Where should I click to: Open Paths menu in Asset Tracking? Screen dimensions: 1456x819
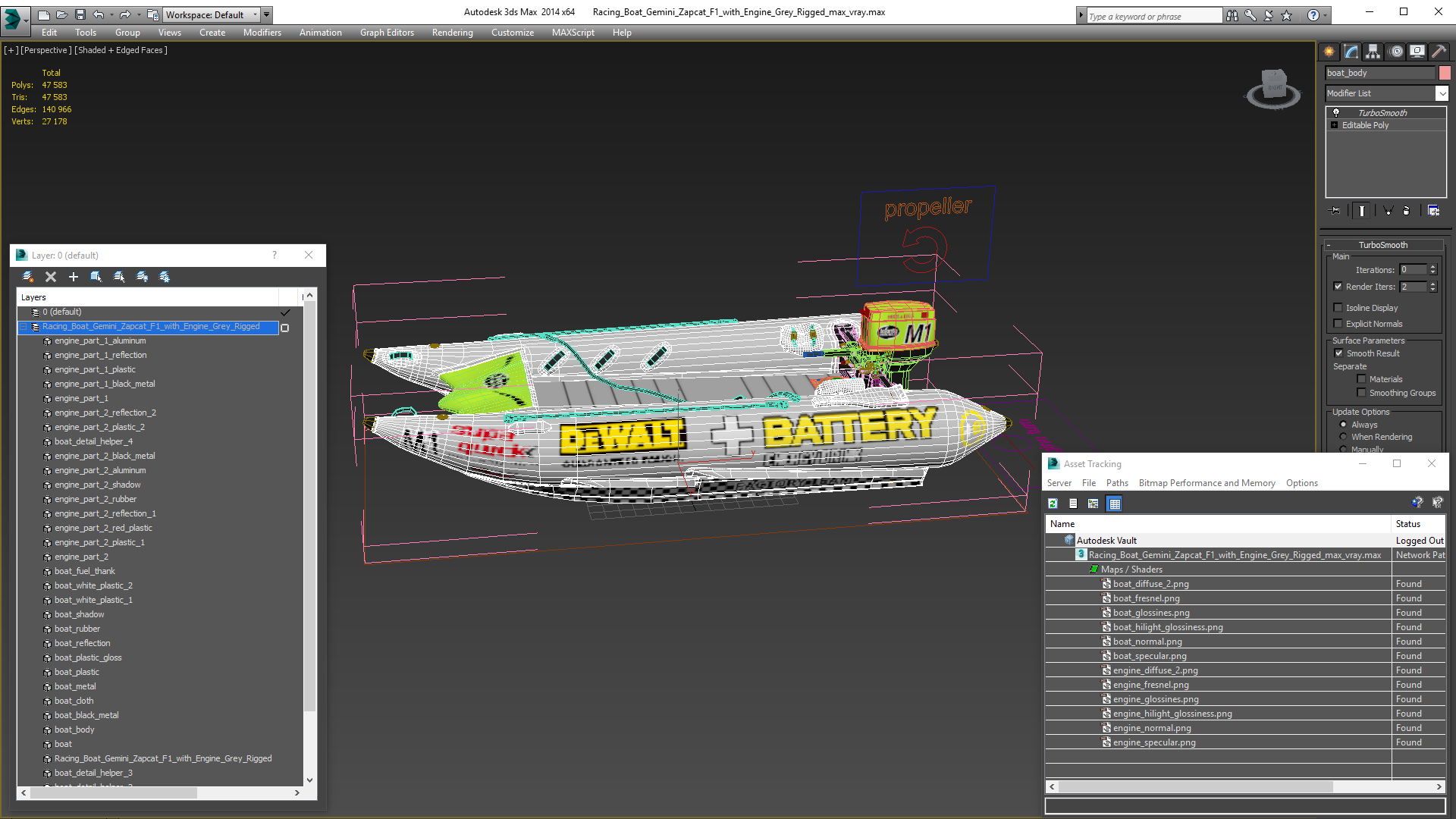1117,483
